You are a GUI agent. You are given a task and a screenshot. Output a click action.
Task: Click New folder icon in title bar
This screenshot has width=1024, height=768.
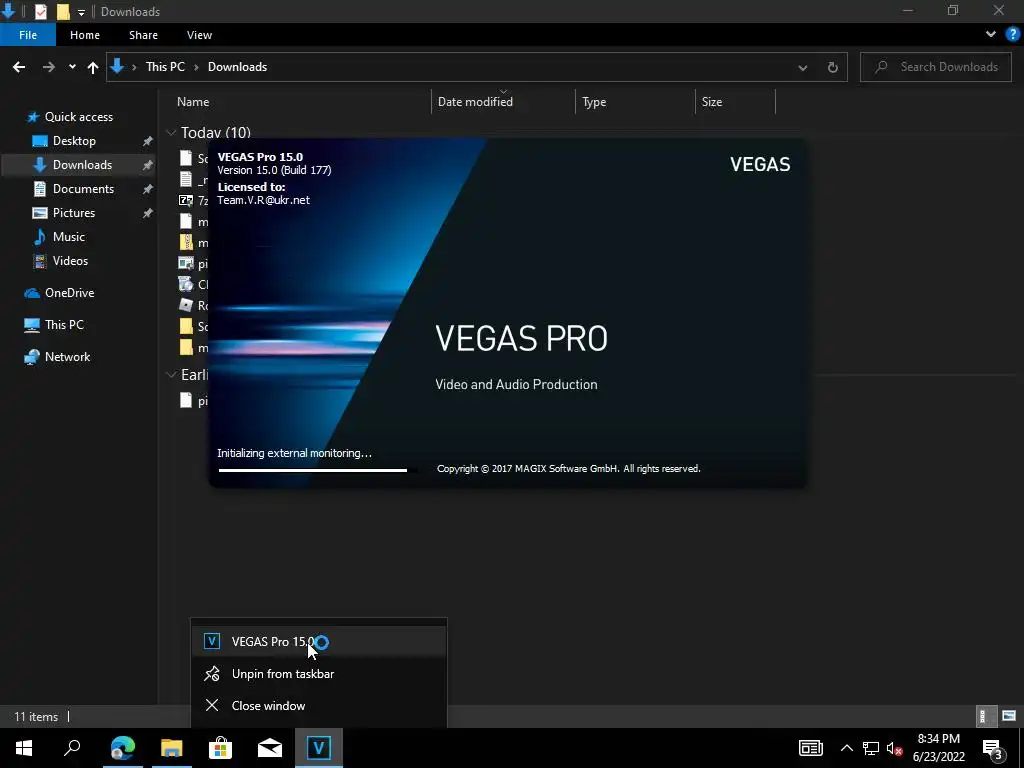click(x=63, y=12)
